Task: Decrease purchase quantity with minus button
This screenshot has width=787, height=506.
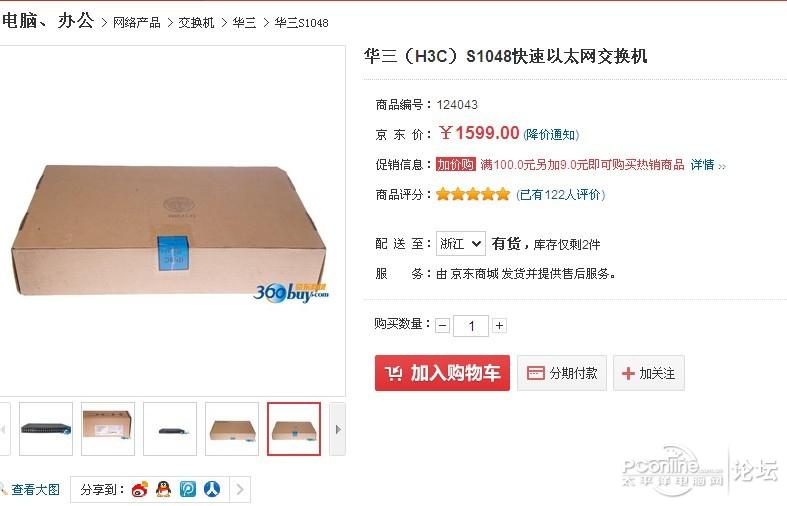Action: coord(442,326)
